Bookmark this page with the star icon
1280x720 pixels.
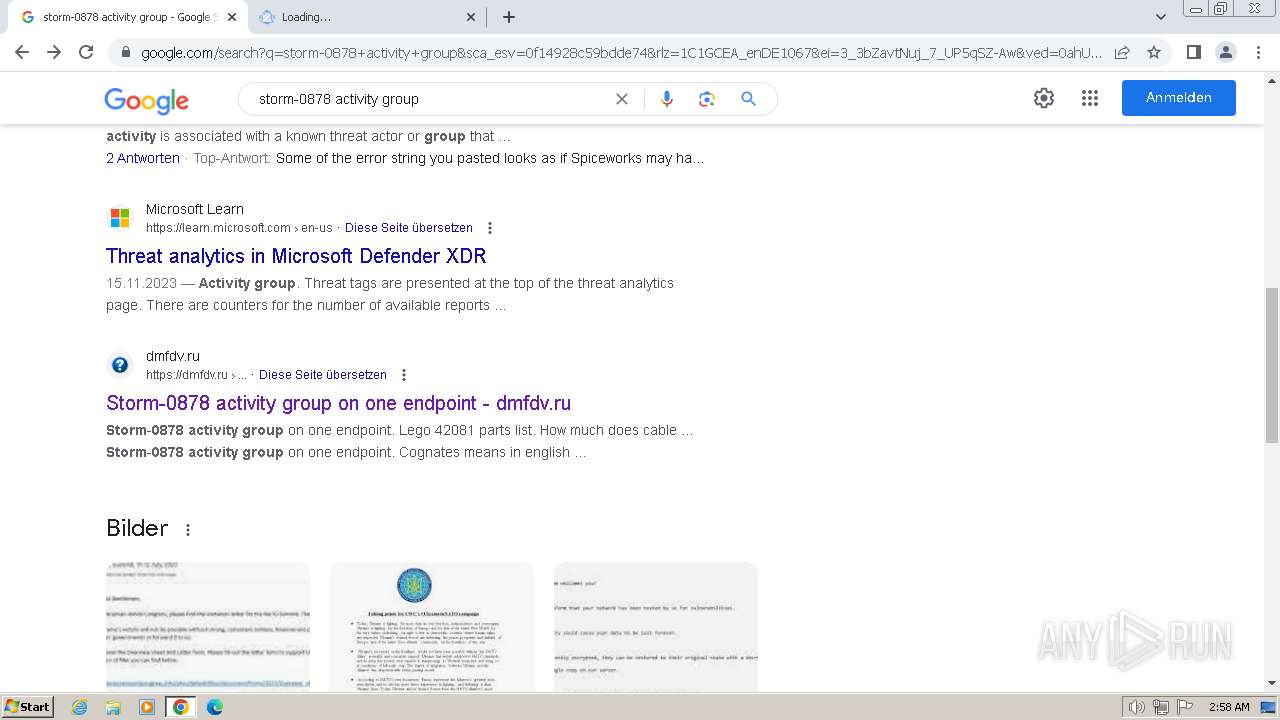tap(1154, 52)
